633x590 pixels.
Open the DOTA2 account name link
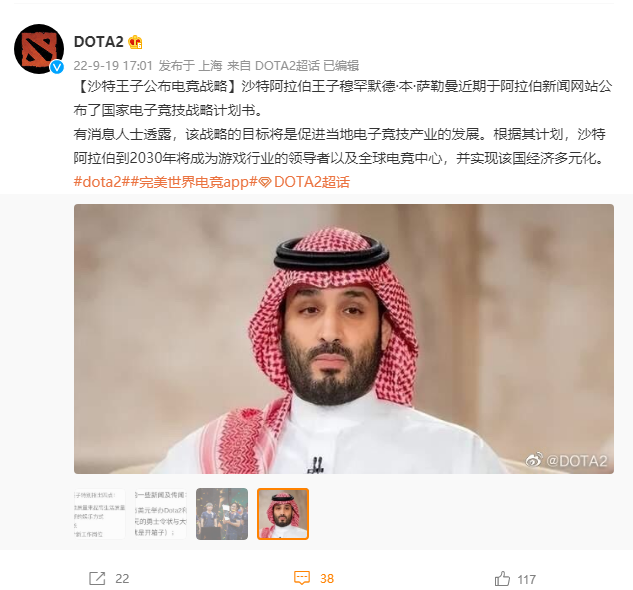tap(99, 42)
